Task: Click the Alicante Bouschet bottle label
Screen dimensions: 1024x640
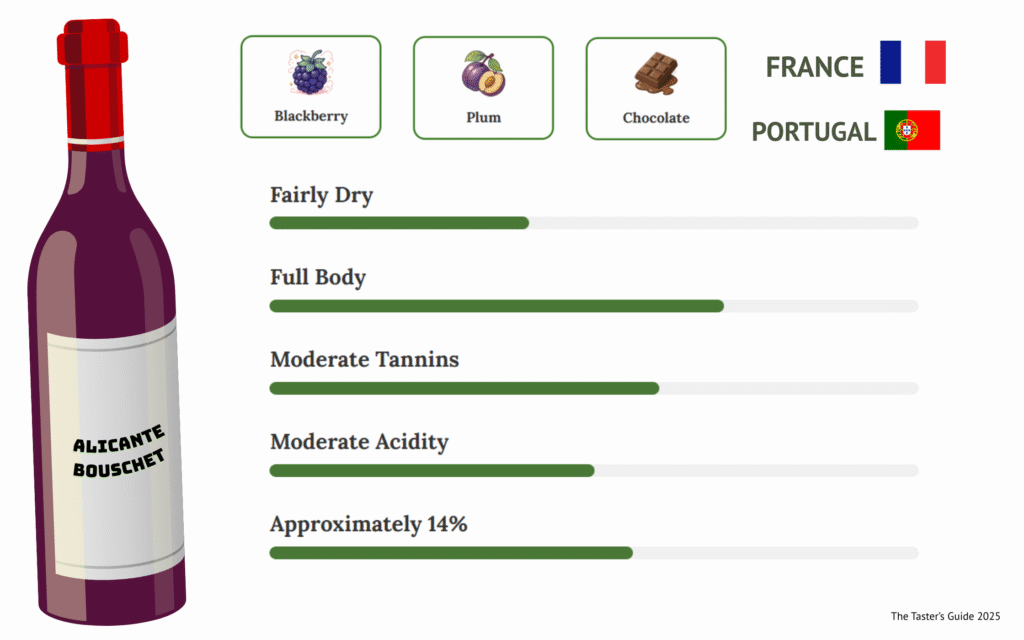Action: click(x=118, y=450)
